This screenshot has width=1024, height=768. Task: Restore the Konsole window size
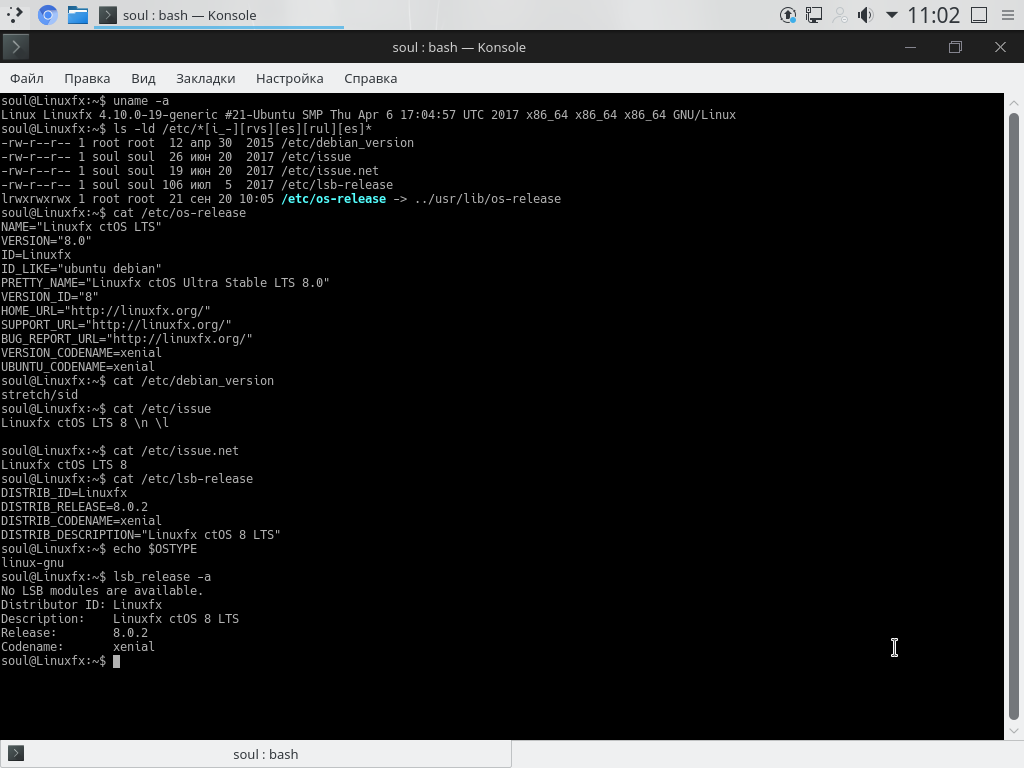(955, 47)
